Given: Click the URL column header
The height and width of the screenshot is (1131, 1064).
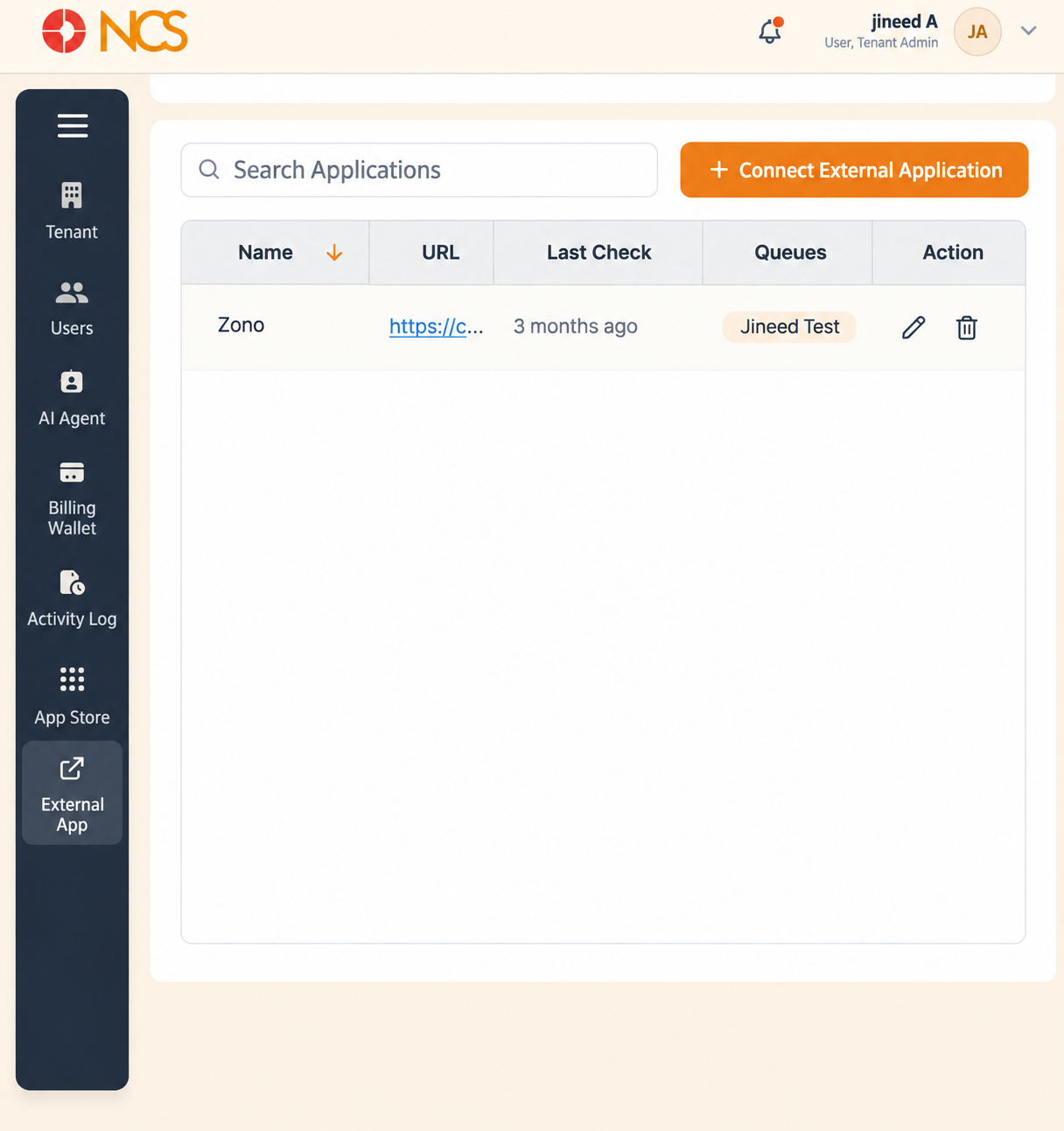Looking at the screenshot, I should coord(431,253).
